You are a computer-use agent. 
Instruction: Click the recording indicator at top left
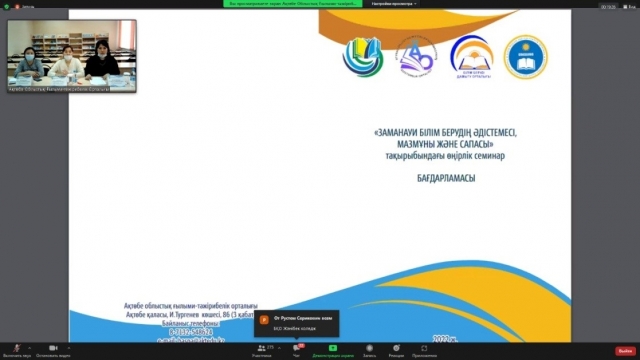coord(25,7)
